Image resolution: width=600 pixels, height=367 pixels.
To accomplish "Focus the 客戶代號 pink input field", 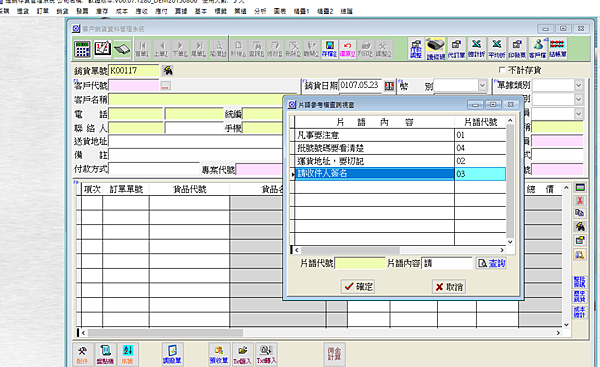I will pos(134,86).
